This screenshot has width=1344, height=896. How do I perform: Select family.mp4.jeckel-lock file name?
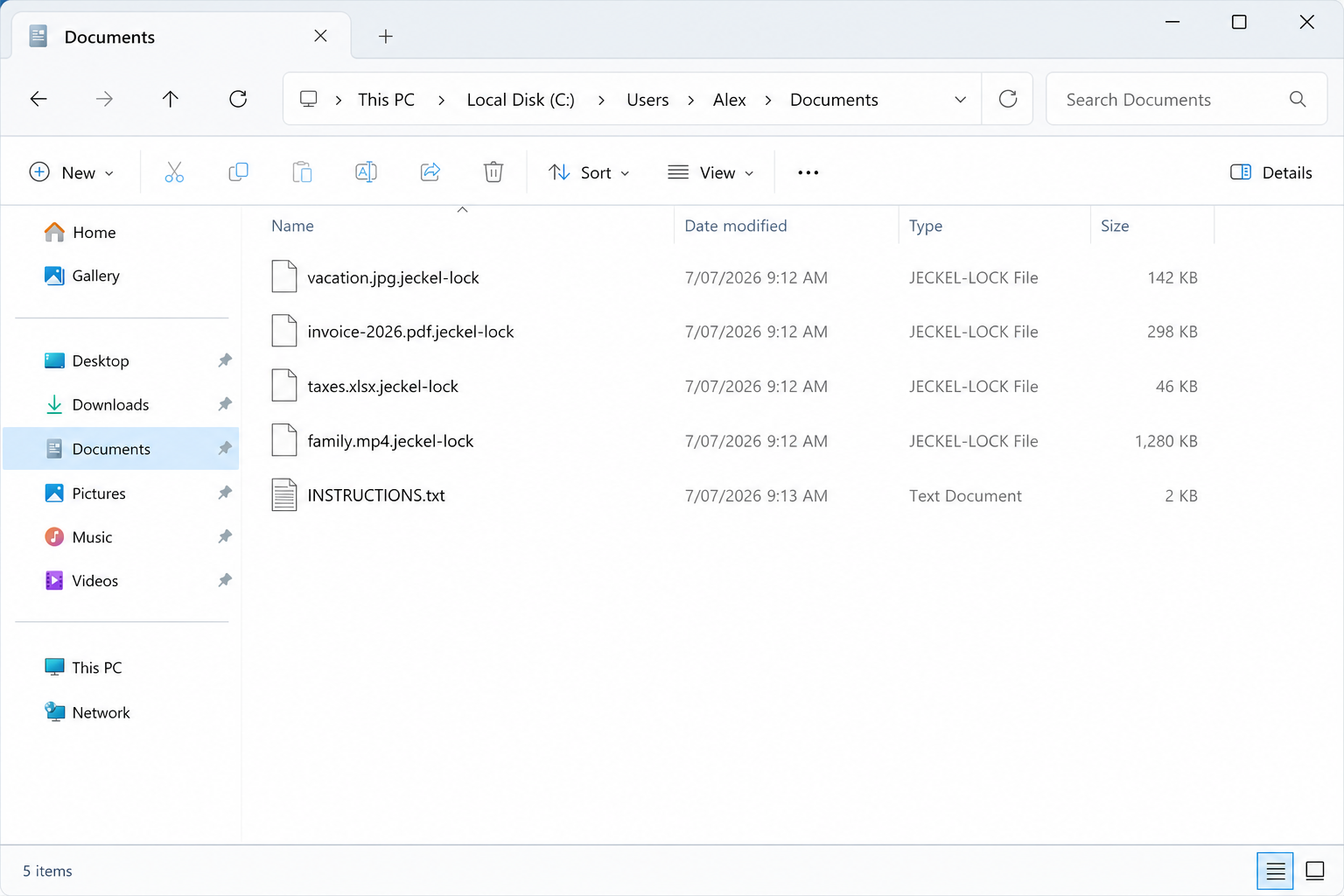[x=390, y=441]
